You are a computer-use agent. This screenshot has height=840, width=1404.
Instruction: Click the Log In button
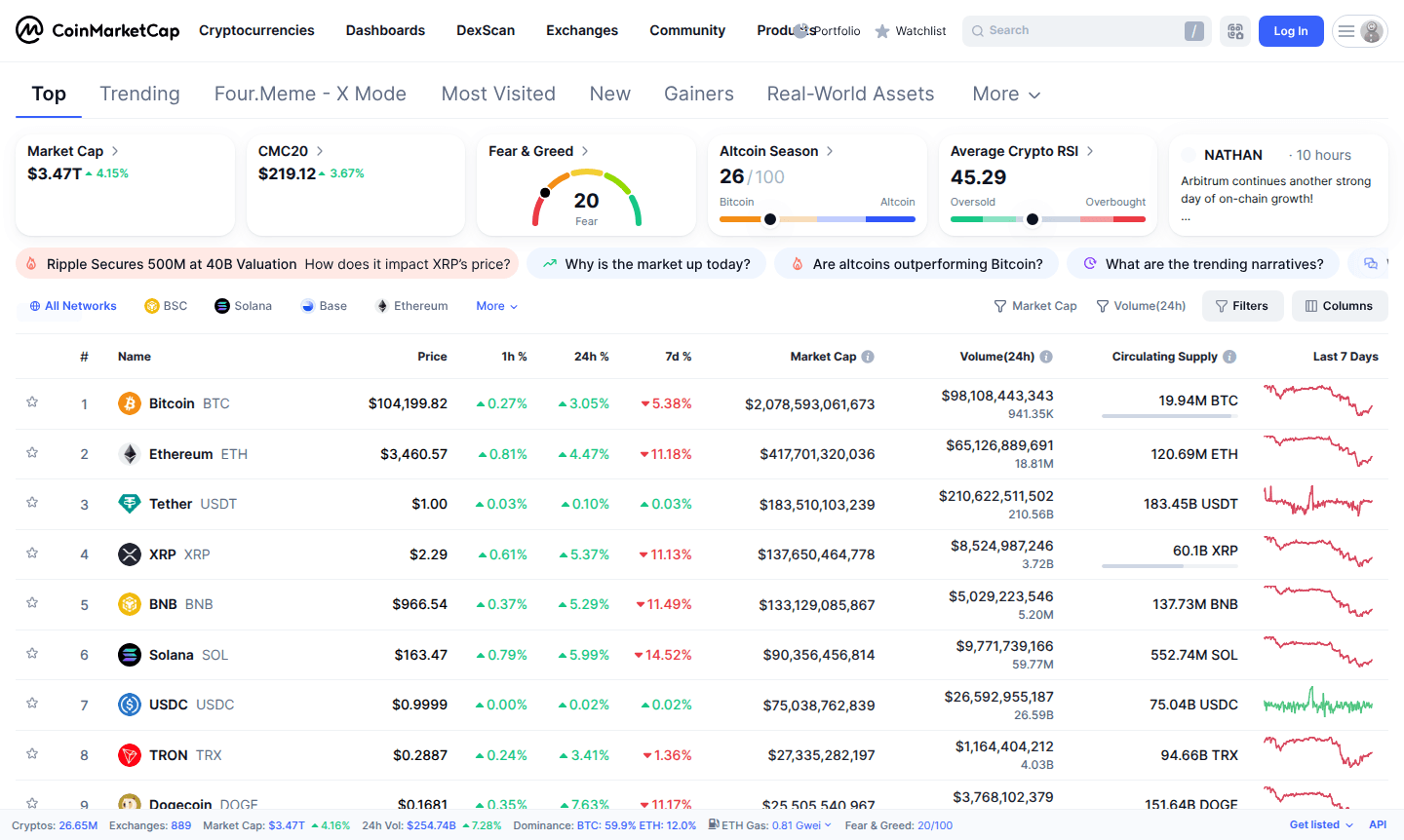(1290, 30)
